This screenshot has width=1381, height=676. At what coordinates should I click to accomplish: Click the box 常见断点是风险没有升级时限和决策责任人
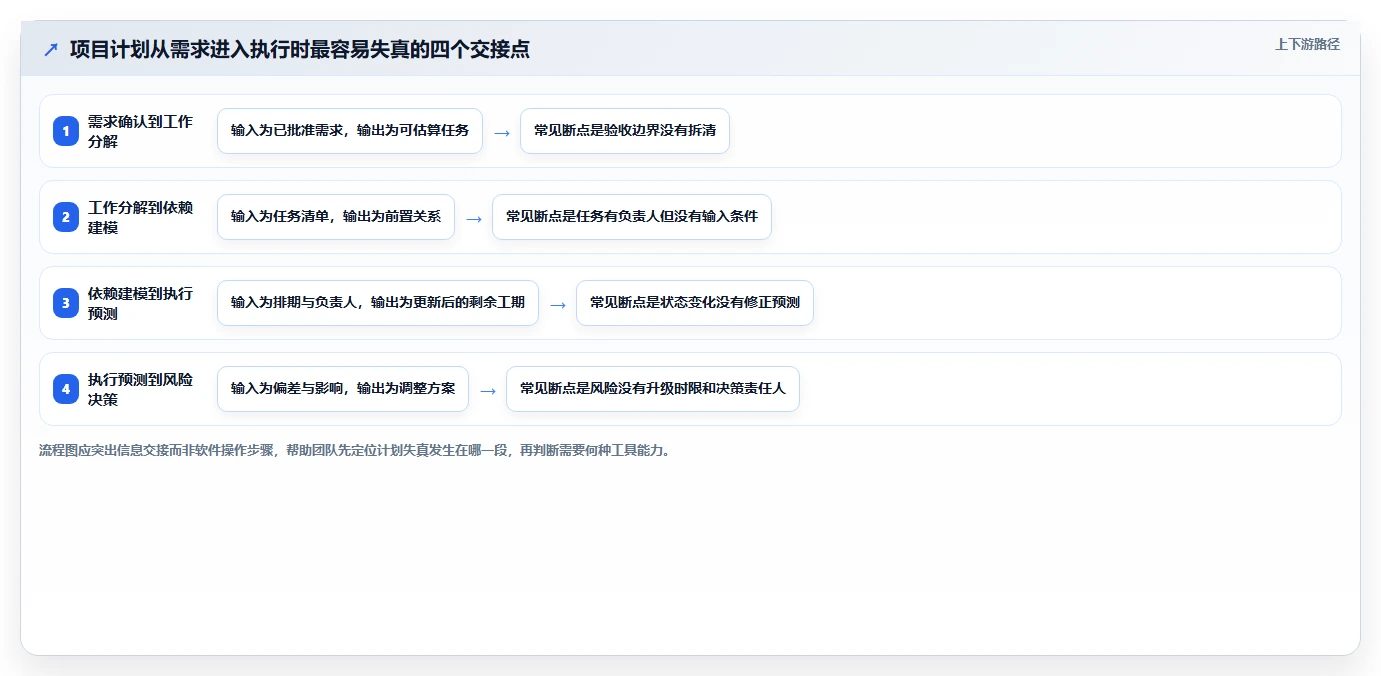coord(653,389)
